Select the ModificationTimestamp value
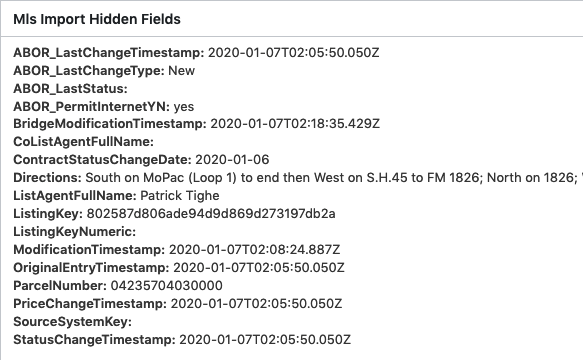This screenshot has height=360, width=583. pos(254,250)
